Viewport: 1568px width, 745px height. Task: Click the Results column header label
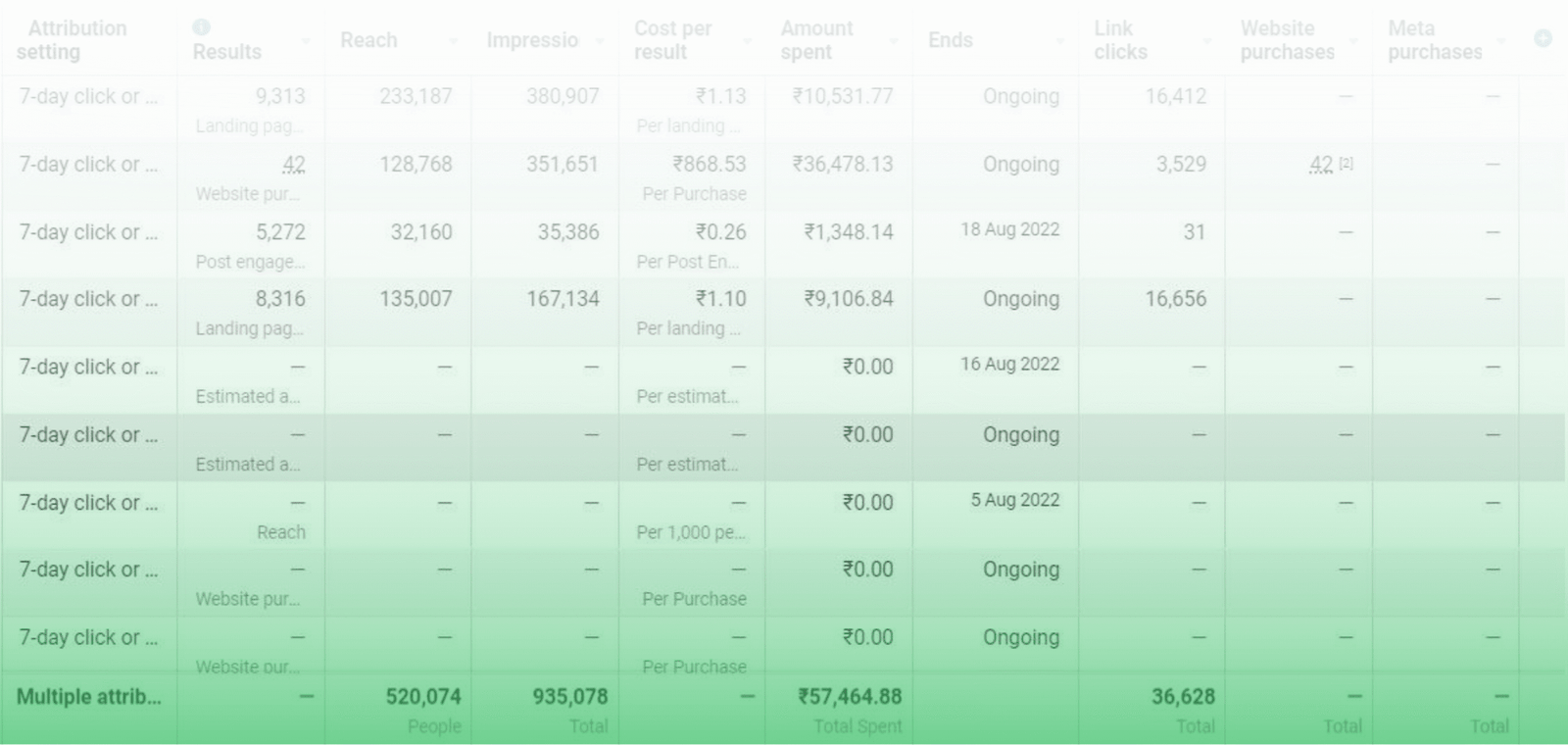click(226, 52)
